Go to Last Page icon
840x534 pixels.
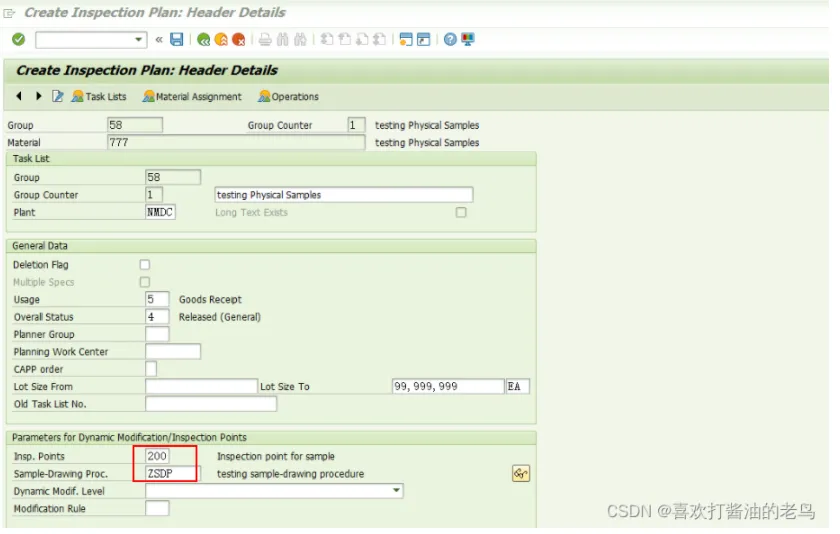point(380,40)
